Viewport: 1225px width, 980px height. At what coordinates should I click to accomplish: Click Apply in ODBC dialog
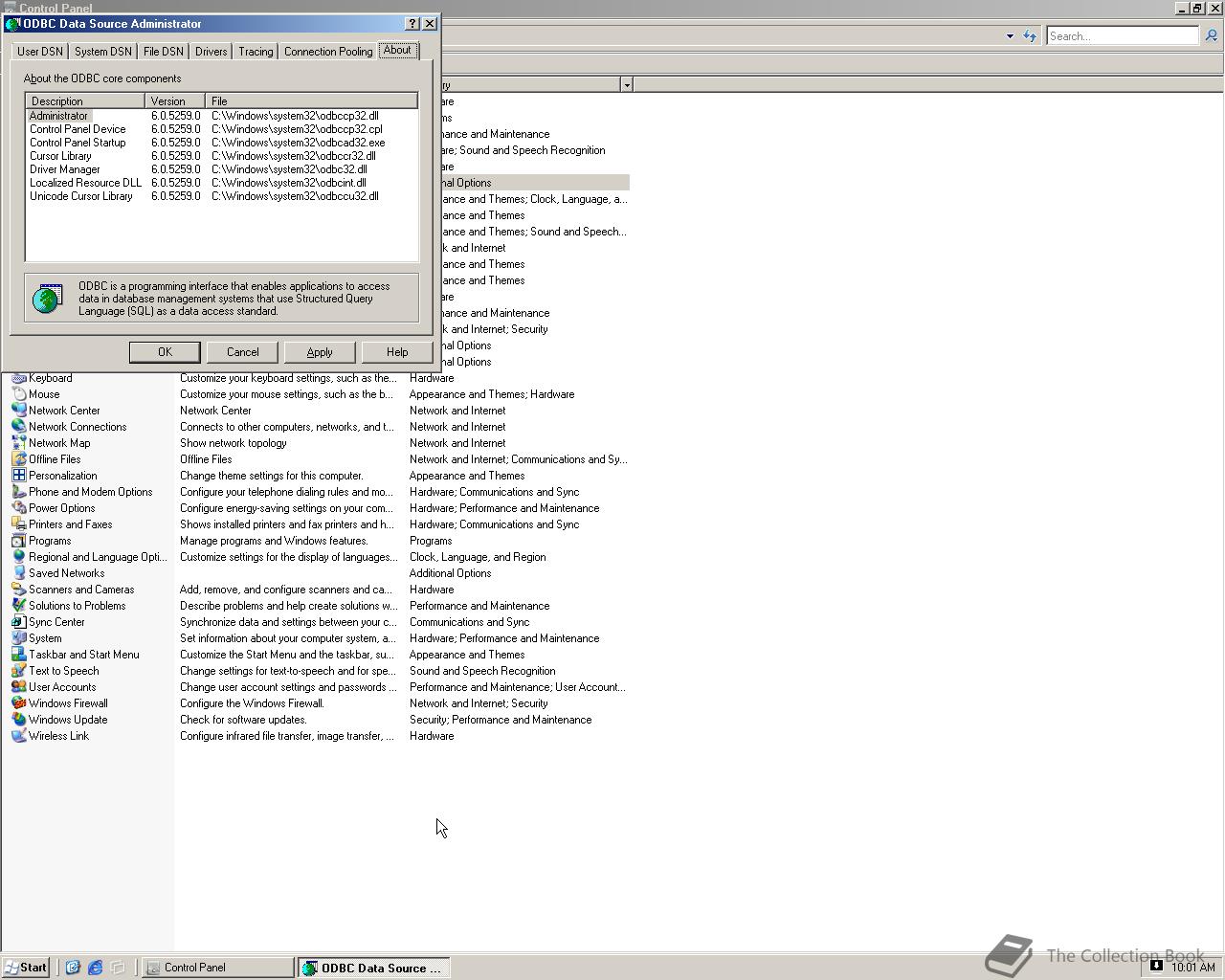tap(320, 352)
